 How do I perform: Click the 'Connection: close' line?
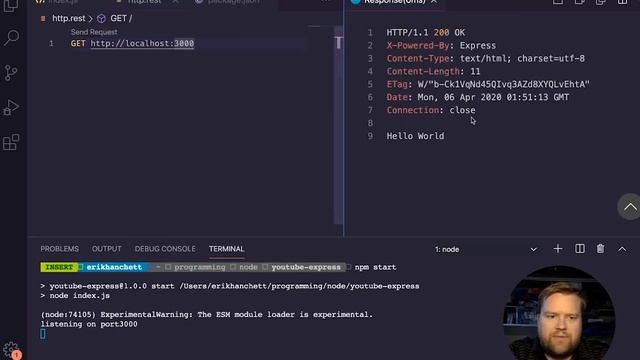tap(431, 110)
